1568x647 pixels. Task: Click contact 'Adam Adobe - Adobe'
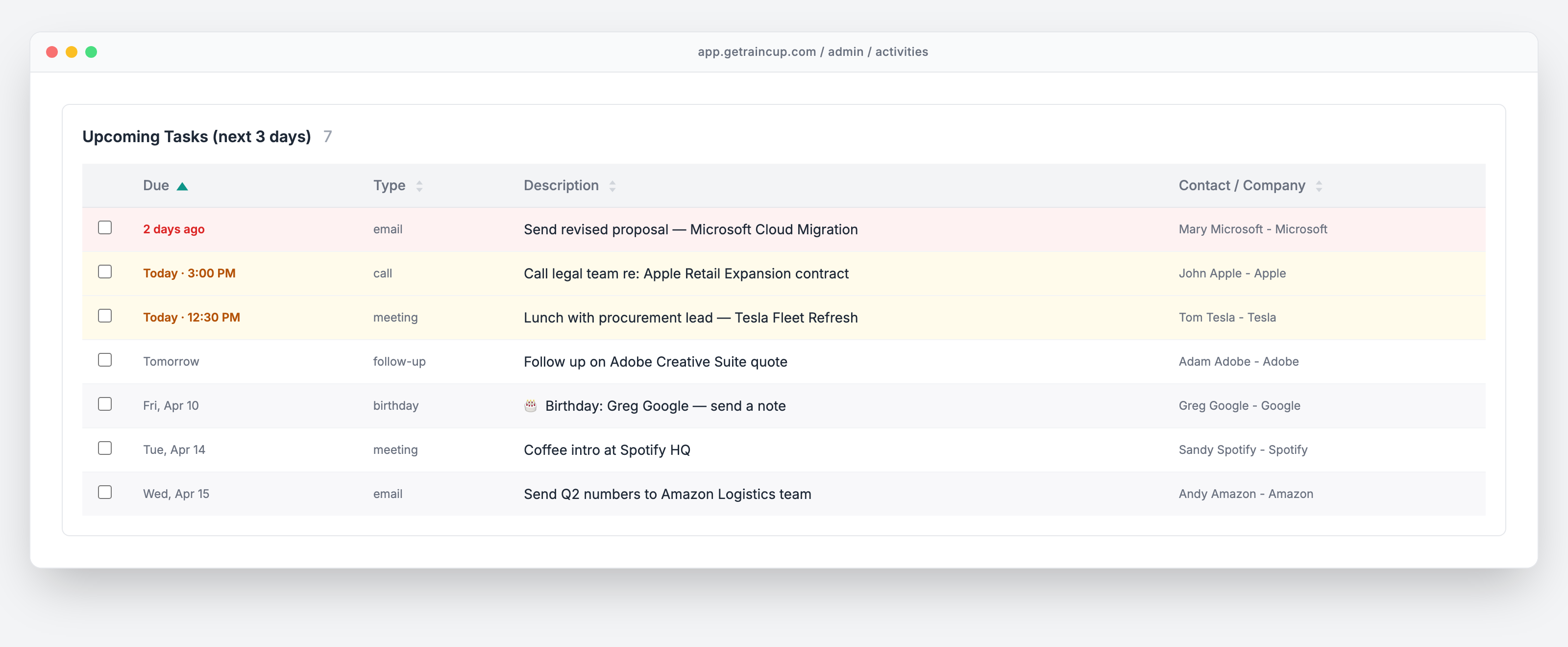[x=1239, y=362]
